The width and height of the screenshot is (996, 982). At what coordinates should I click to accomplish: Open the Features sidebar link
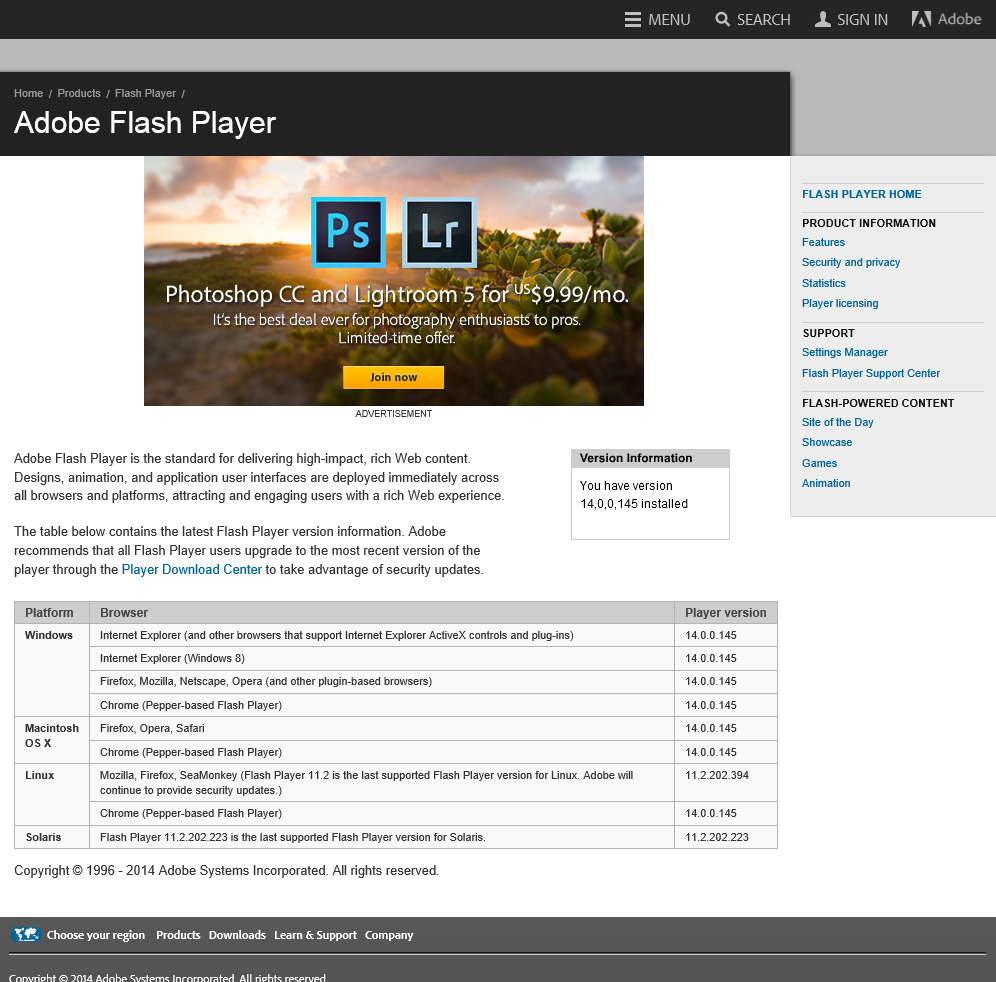point(823,242)
